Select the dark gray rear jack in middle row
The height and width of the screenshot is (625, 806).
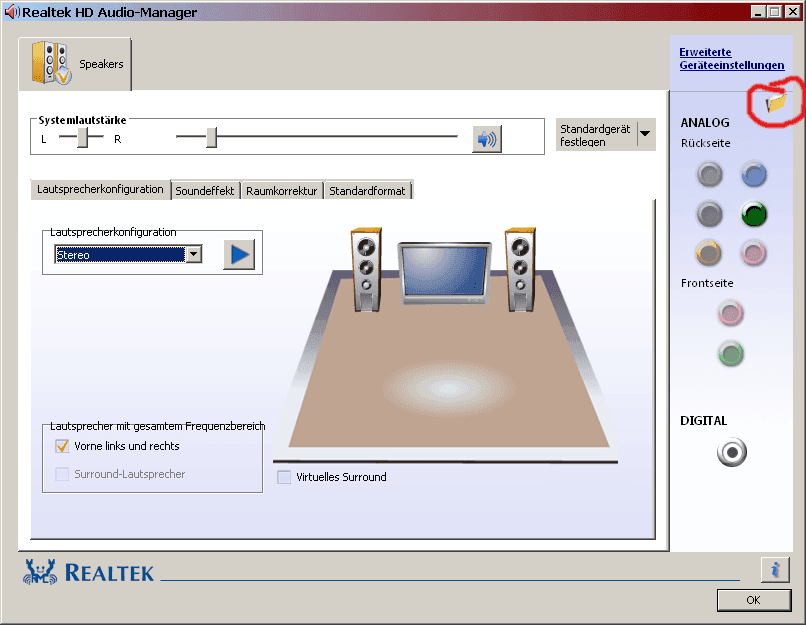click(710, 214)
